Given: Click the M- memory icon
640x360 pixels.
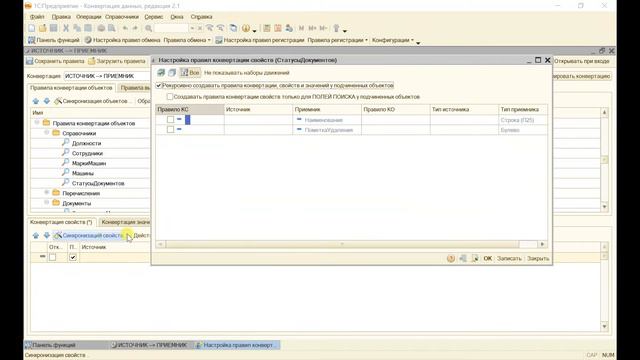Looking at the screenshot, I should point(323,28).
